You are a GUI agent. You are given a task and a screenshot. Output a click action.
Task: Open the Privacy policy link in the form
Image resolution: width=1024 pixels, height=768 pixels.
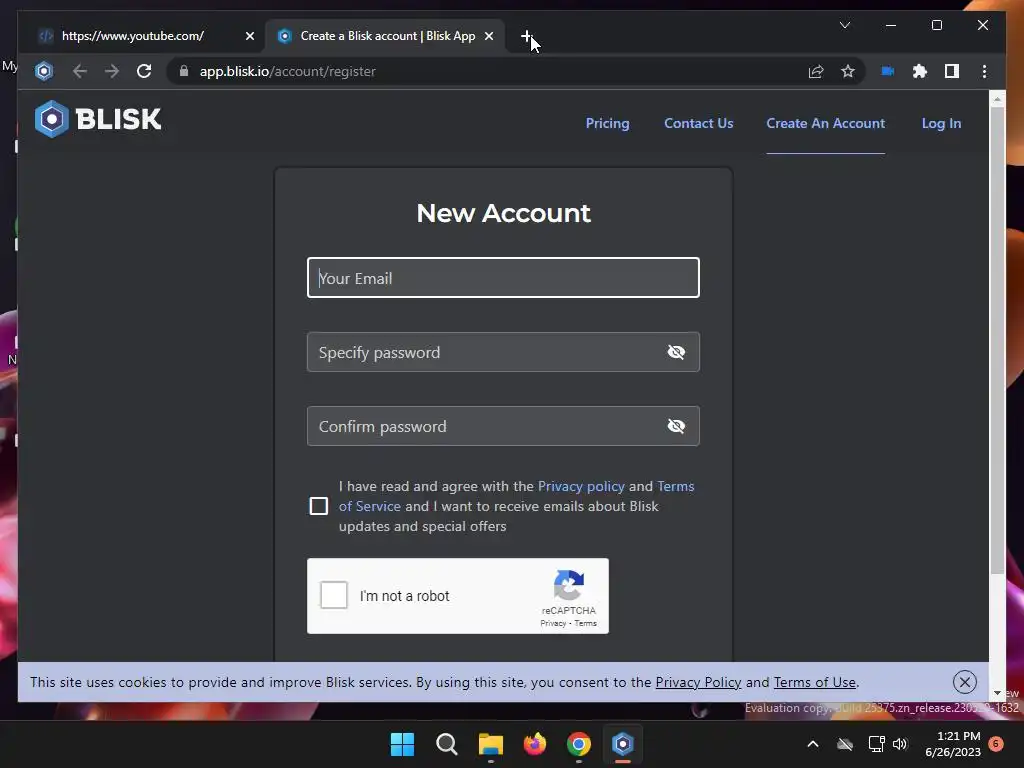[581, 487]
